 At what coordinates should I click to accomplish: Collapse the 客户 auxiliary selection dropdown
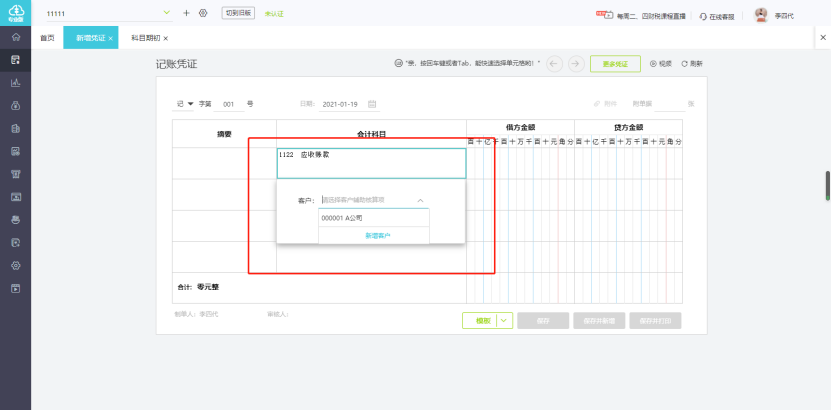[420, 200]
